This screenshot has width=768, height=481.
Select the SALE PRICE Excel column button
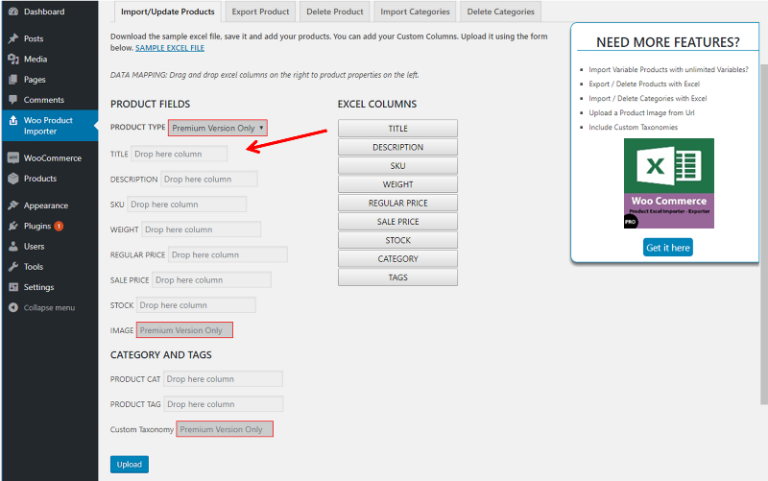[x=398, y=221]
